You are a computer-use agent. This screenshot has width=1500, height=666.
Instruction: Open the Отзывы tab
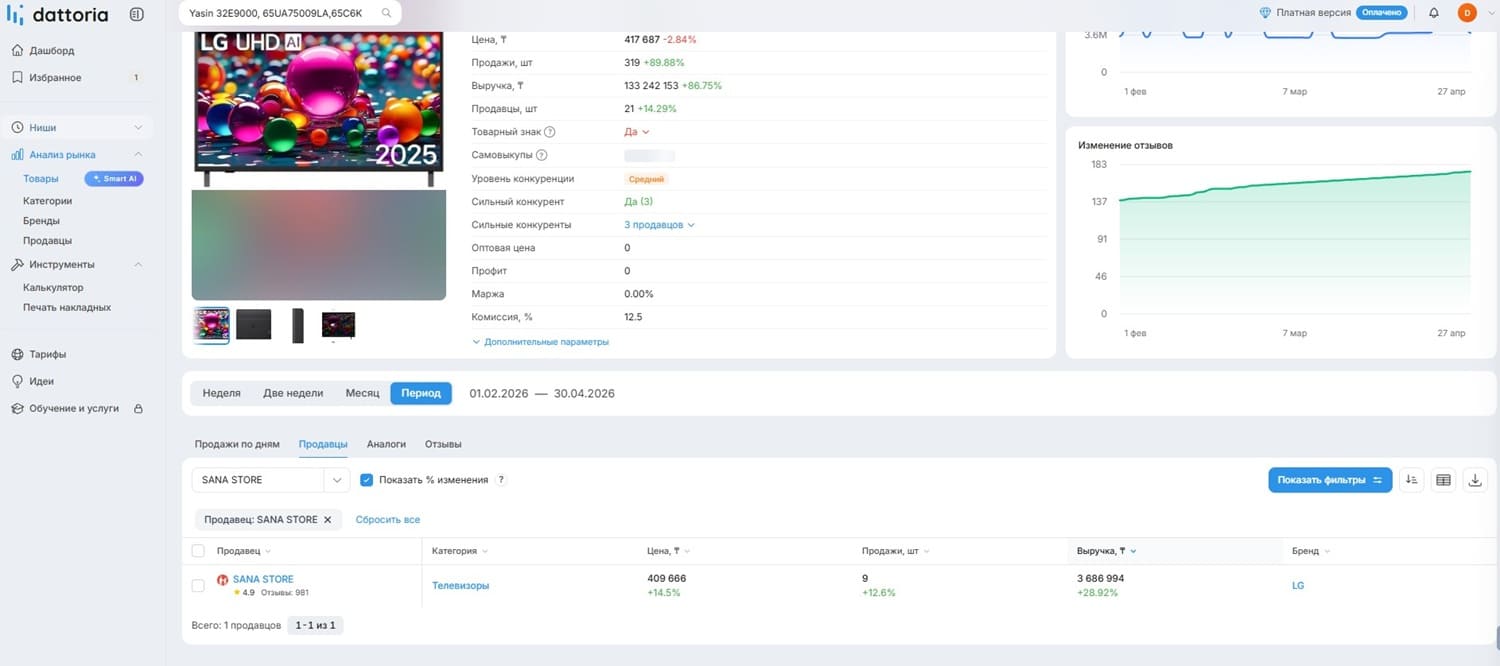[443, 444]
